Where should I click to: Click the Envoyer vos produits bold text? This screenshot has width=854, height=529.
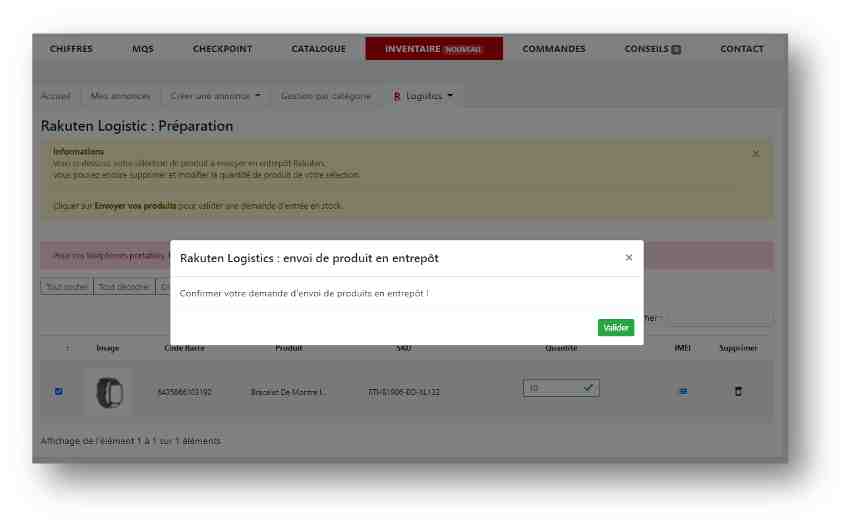[x=135, y=206]
